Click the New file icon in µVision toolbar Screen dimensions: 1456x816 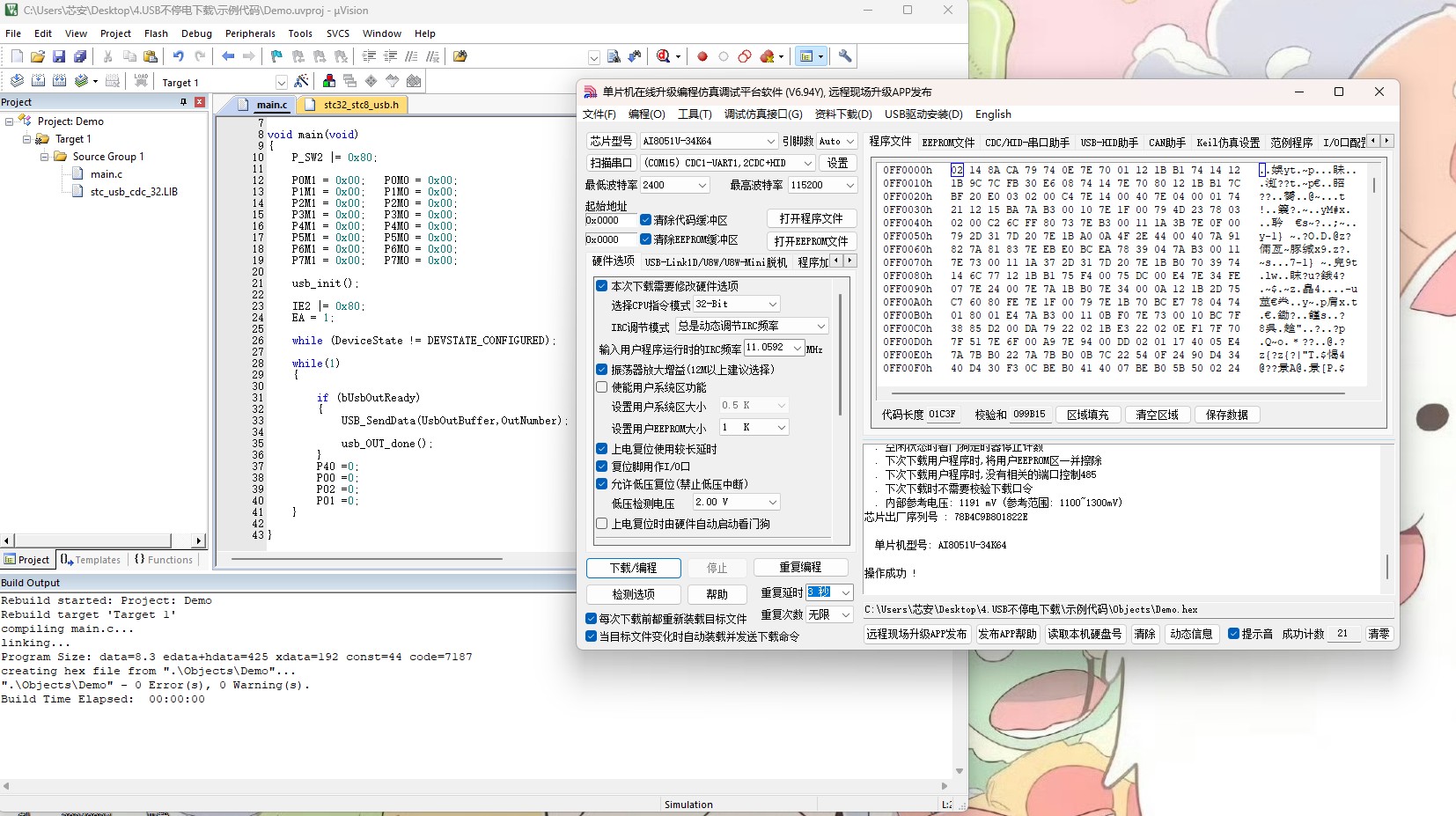17,56
